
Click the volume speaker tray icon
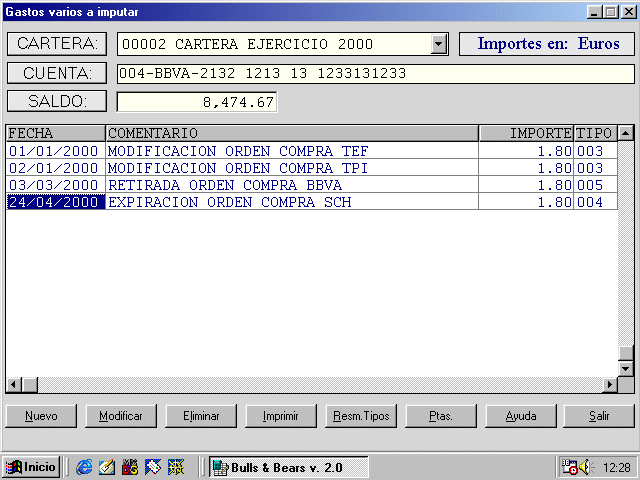(x=585, y=467)
